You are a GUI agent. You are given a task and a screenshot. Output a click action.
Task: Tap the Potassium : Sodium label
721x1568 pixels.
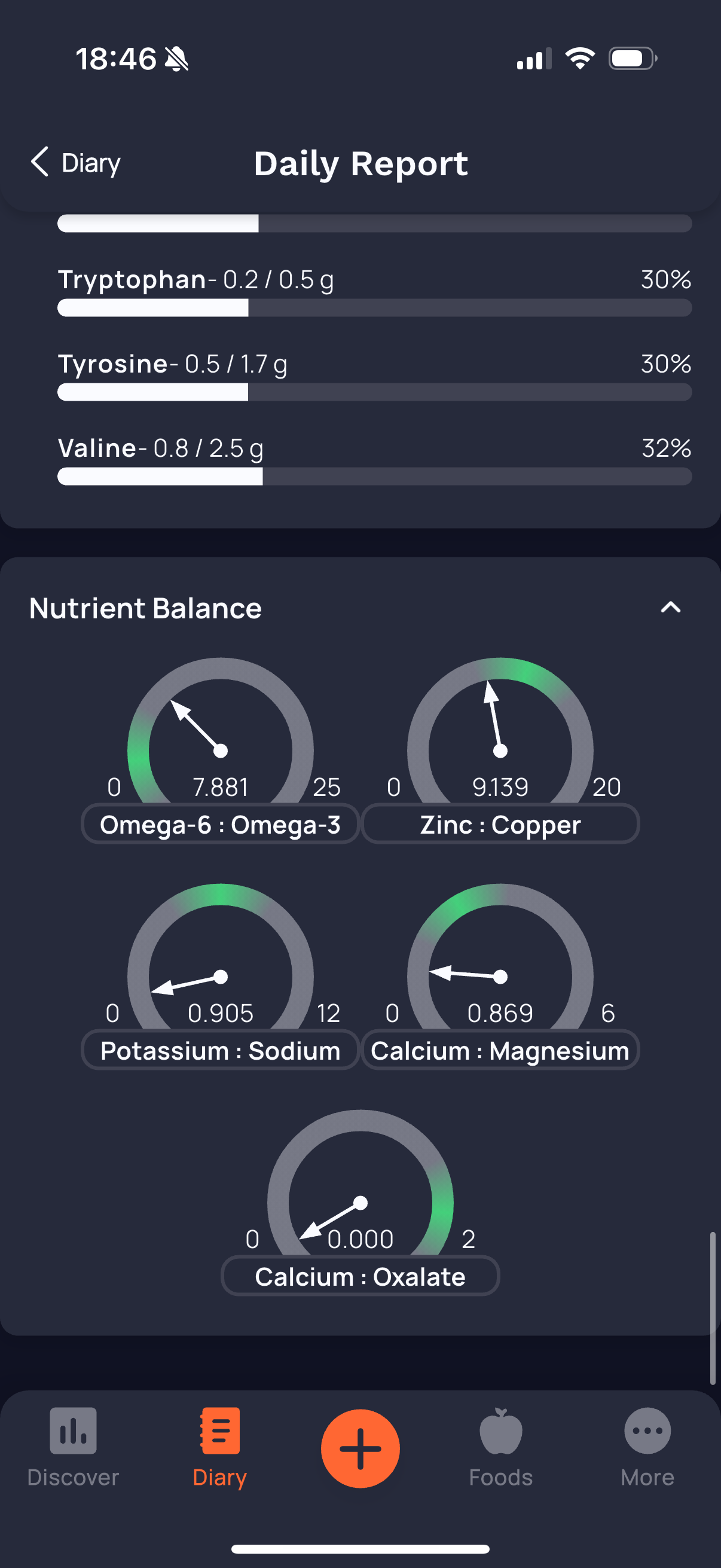220,1050
